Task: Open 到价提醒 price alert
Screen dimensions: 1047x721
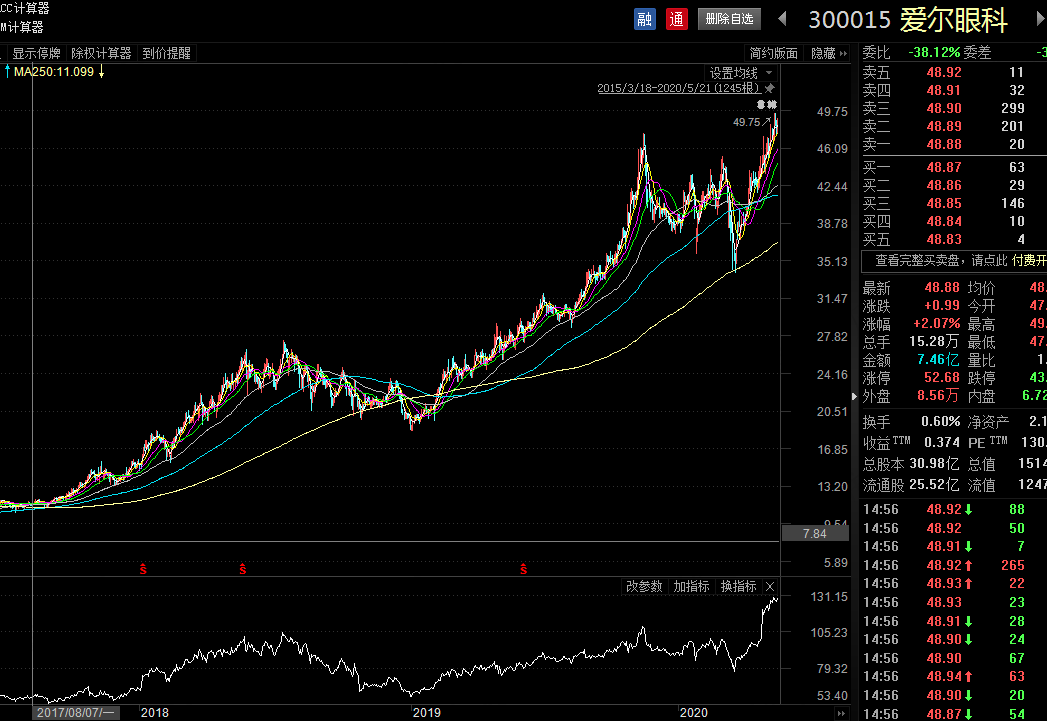Action: coord(166,53)
